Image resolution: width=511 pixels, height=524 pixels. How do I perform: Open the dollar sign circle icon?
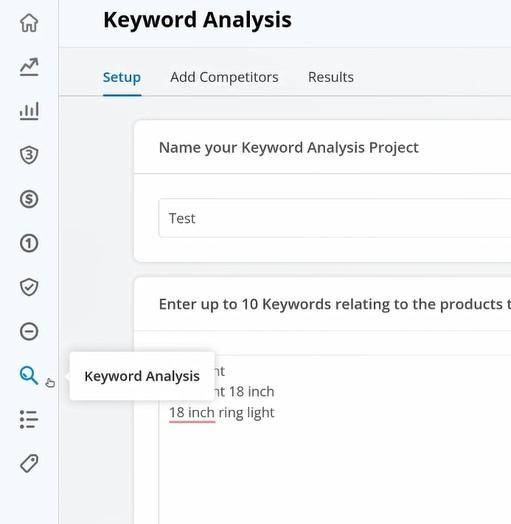tap(29, 199)
